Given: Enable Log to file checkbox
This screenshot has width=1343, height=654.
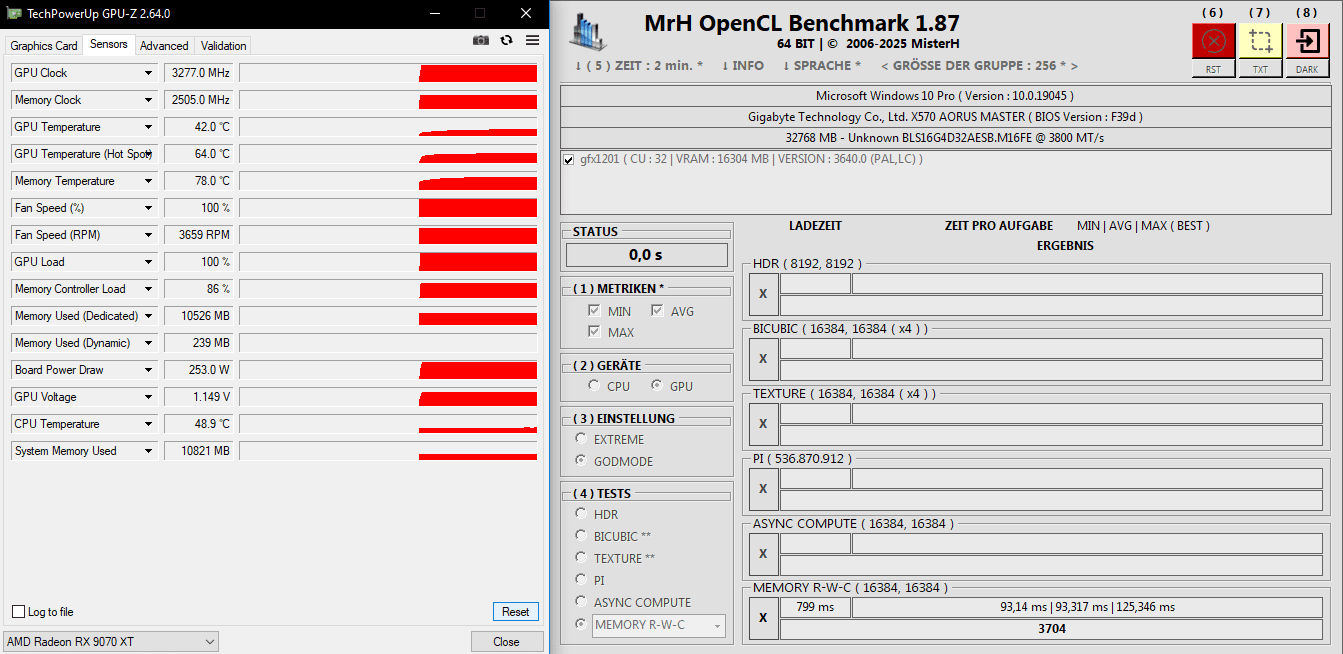Looking at the screenshot, I should [x=18, y=612].
